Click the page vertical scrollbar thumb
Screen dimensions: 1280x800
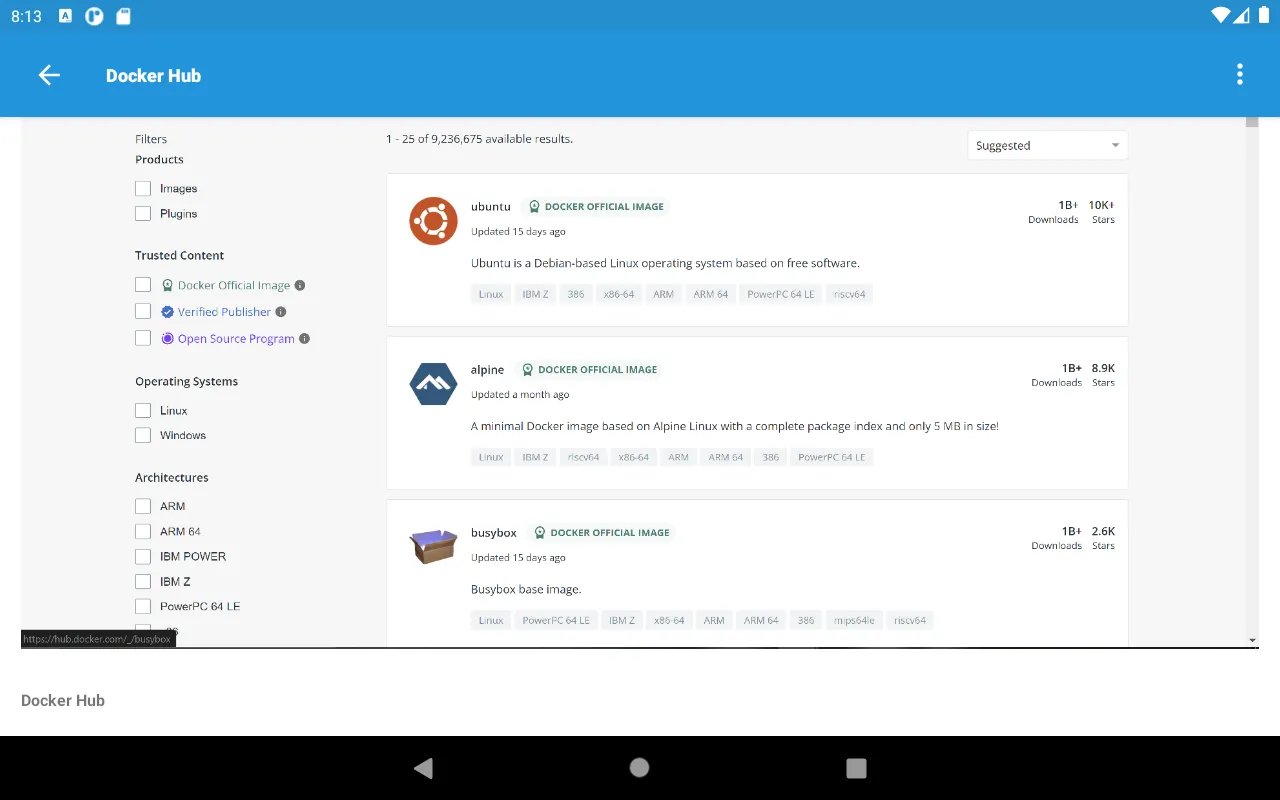pos(1252,123)
